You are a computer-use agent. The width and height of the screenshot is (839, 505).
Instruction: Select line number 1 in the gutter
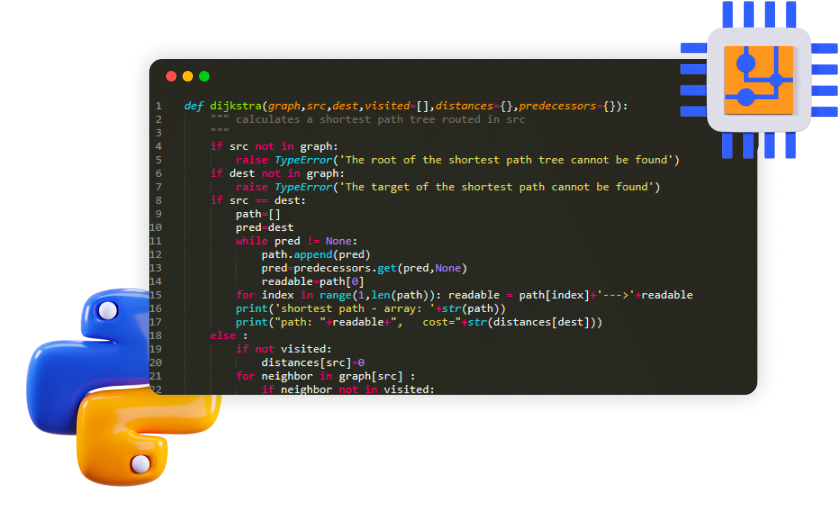click(x=158, y=106)
